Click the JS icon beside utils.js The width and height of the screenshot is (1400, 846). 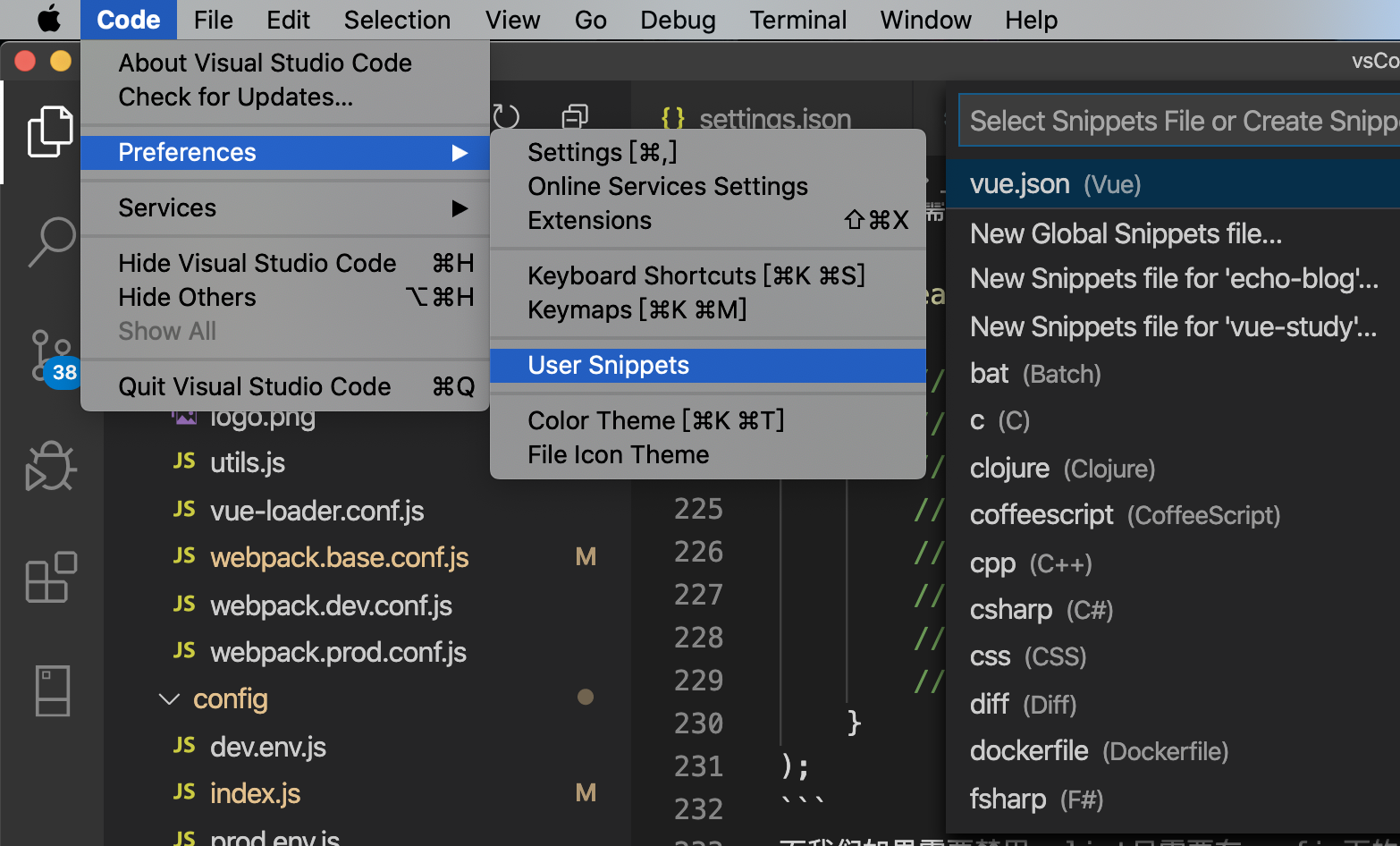[x=184, y=461]
